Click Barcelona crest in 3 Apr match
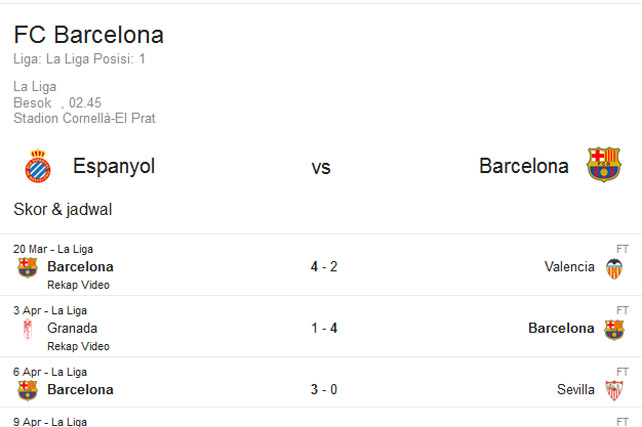The height and width of the screenshot is (427, 642). click(614, 330)
